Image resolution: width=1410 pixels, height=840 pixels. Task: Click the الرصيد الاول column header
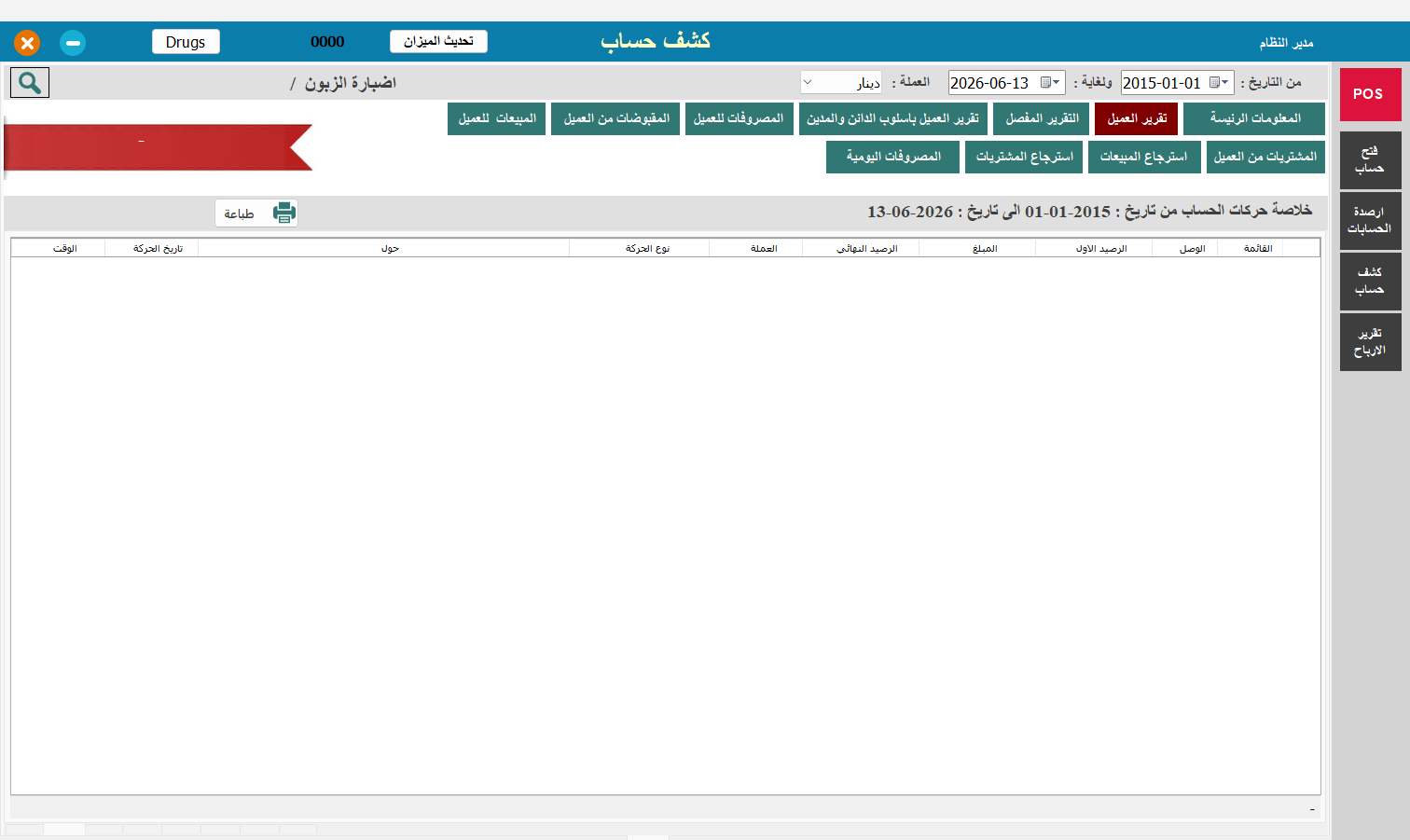coord(1094,248)
